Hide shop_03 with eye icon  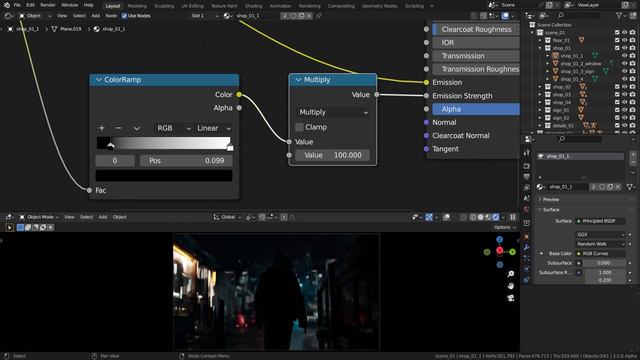[x=624, y=95]
